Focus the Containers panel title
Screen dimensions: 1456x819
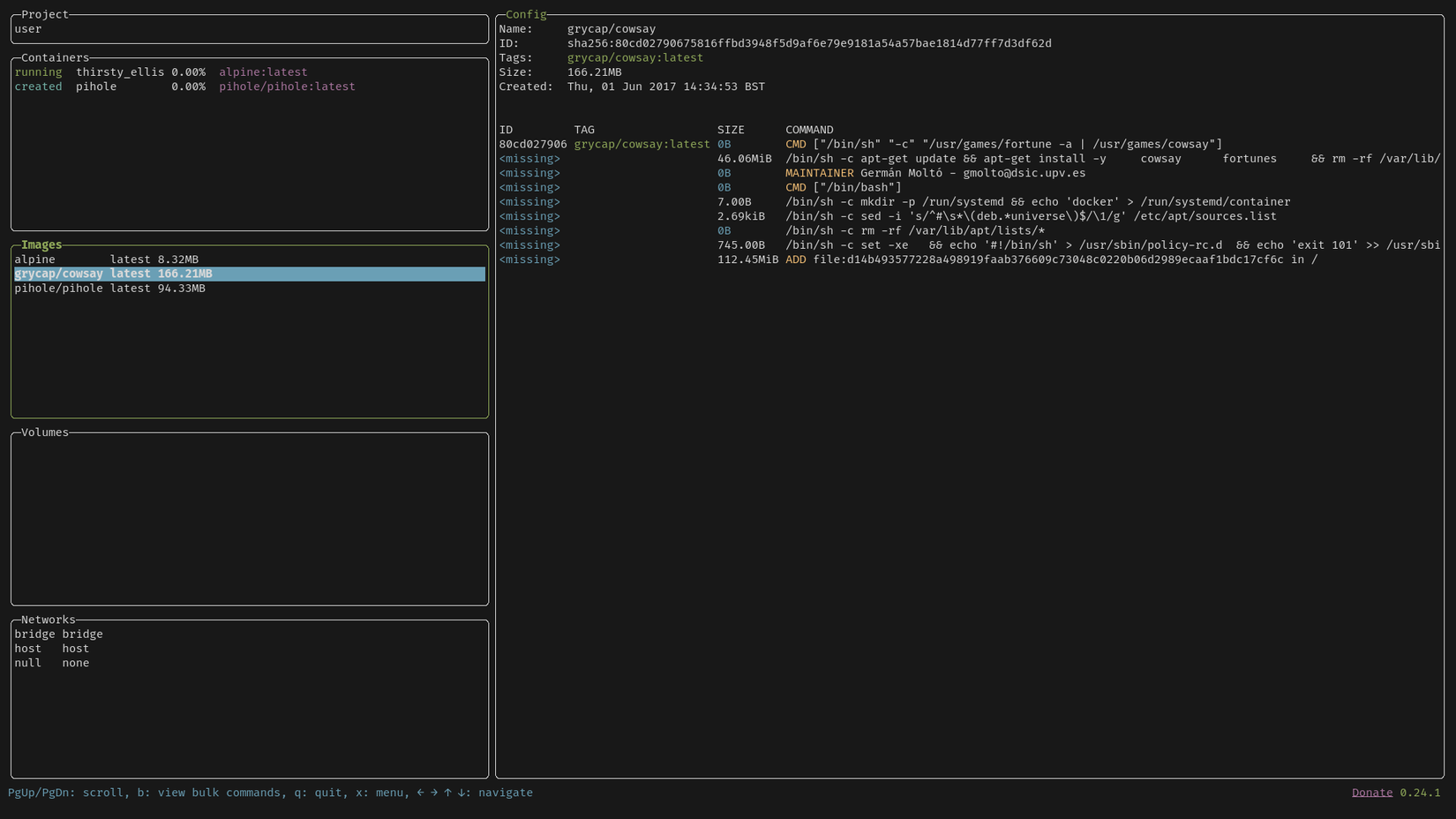[55, 58]
